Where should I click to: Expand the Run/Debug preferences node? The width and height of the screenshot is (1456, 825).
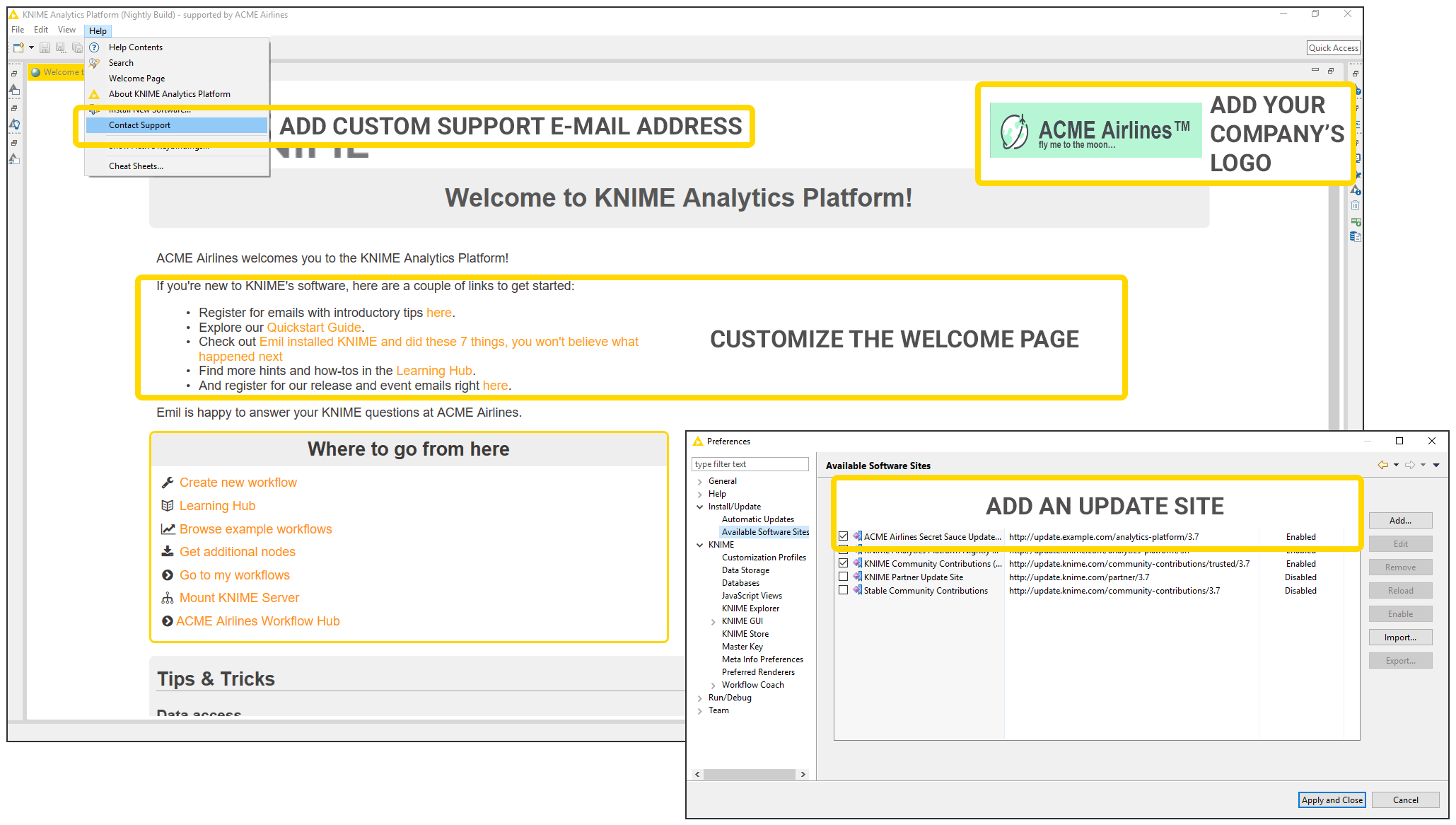pyautogui.click(x=700, y=698)
